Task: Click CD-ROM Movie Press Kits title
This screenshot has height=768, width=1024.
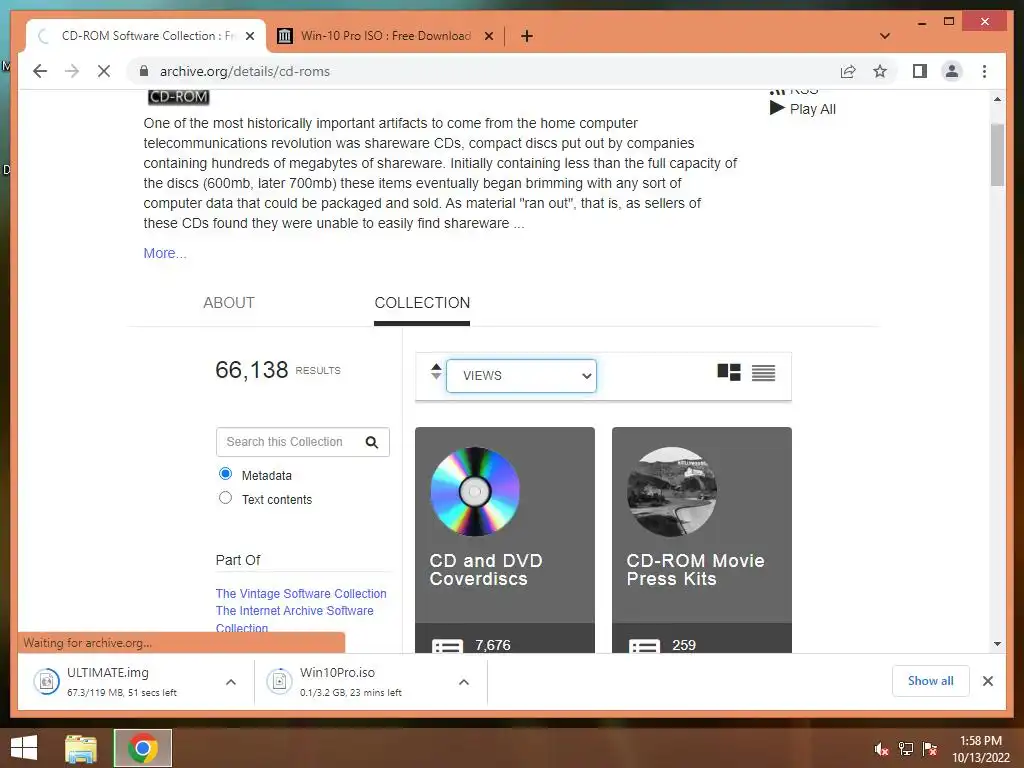Action: tap(695, 569)
